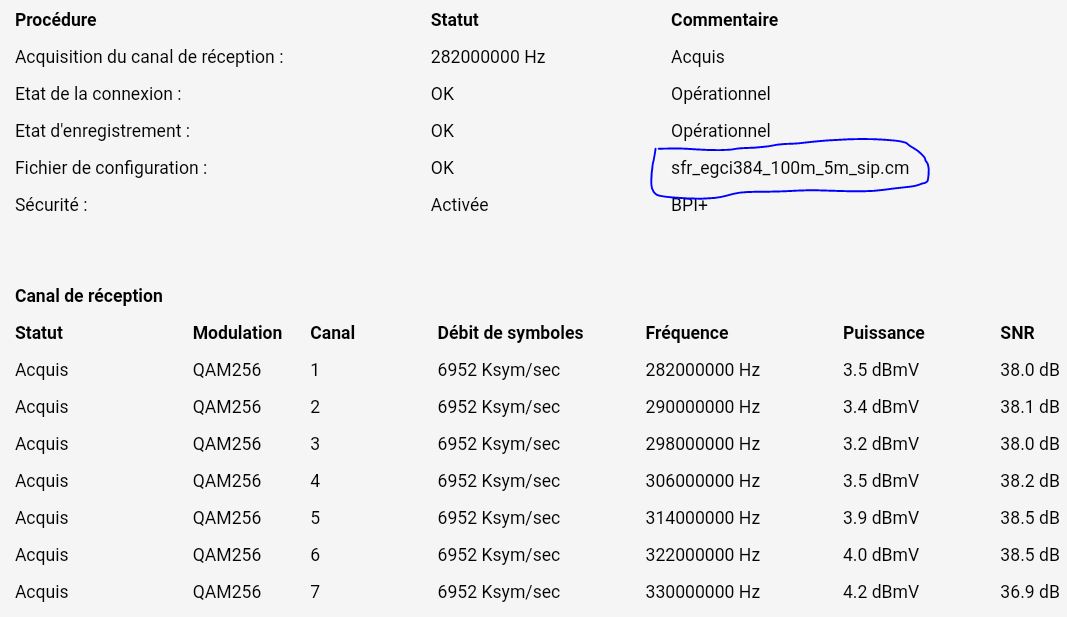The height and width of the screenshot is (617, 1067).
Task: Click the 'Fréquence' column header
Action: point(687,333)
